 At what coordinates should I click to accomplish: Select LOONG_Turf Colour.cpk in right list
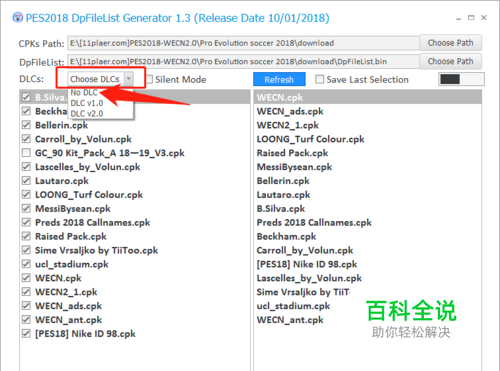click(368, 139)
